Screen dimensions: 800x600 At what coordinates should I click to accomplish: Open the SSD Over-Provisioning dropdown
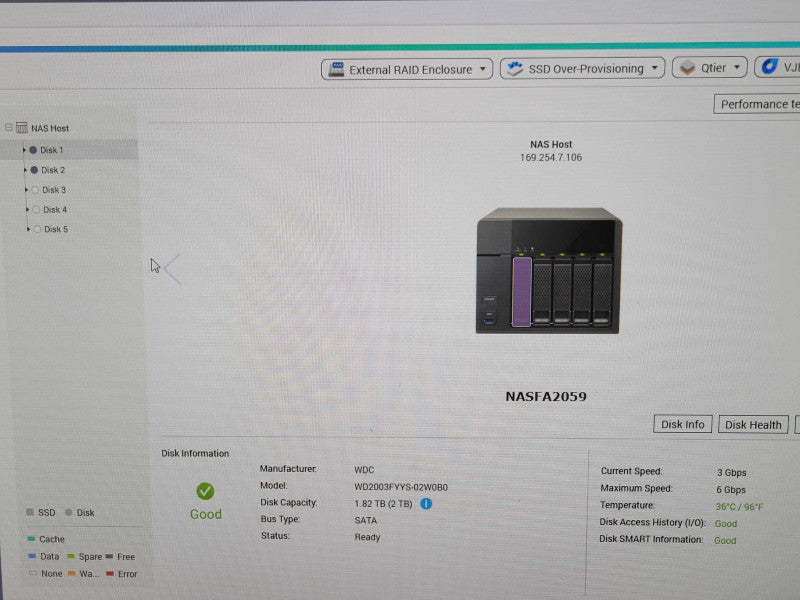coord(582,68)
